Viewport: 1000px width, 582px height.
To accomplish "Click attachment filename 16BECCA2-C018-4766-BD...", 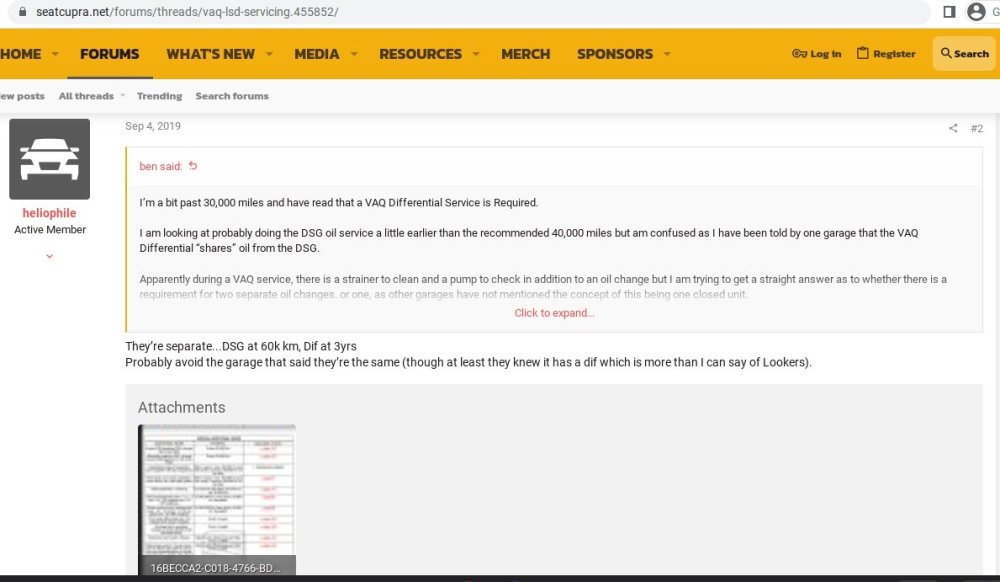I will (x=216, y=567).
